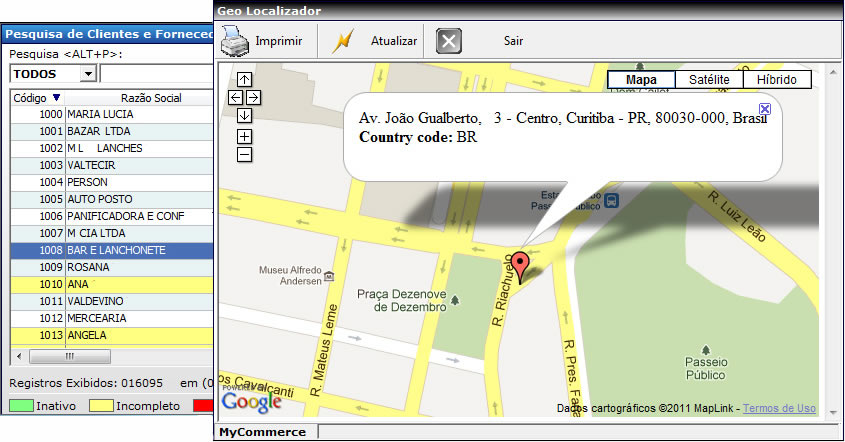The width and height of the screenshot is (845, 442).
Task: Pan the map left with arrow
Action: [236, 98]
